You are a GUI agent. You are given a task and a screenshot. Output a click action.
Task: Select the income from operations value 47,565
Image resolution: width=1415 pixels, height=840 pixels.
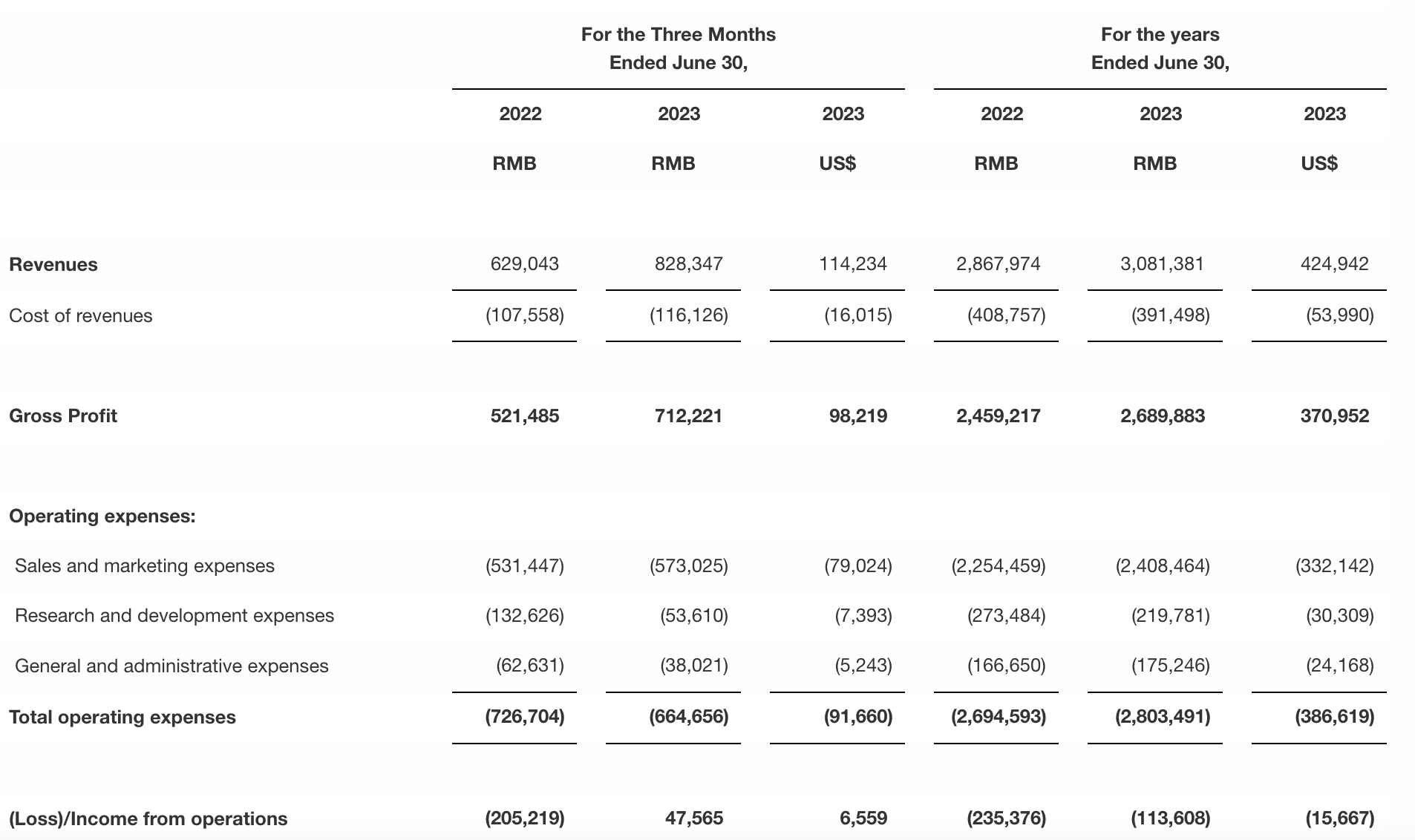coord(694,818)
